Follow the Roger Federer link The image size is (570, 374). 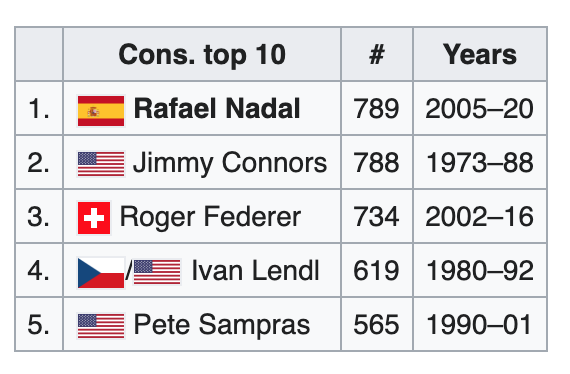pyautogui.click(x=210, y=217)
